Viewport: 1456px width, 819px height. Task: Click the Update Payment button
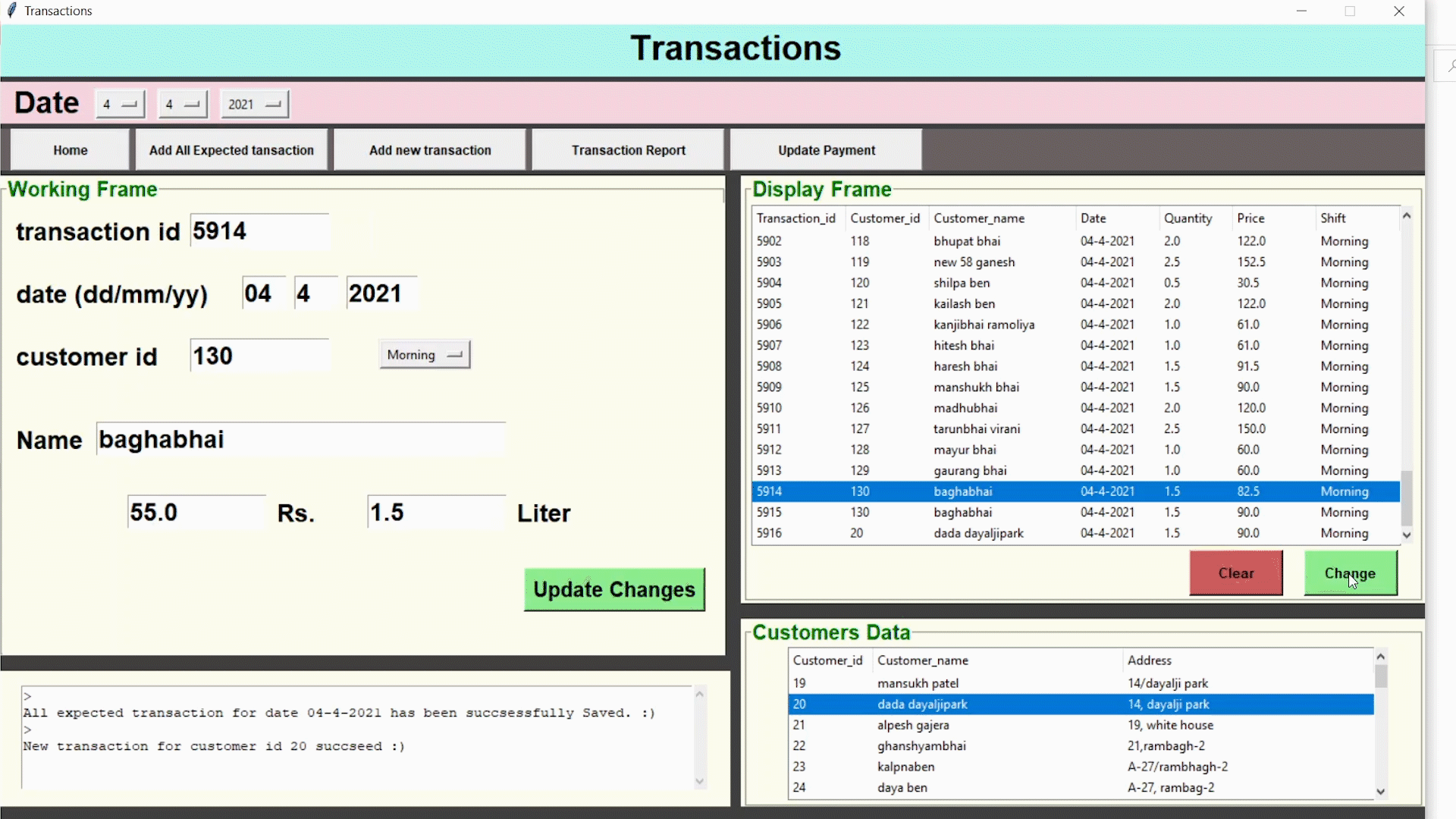click(825, 149)
